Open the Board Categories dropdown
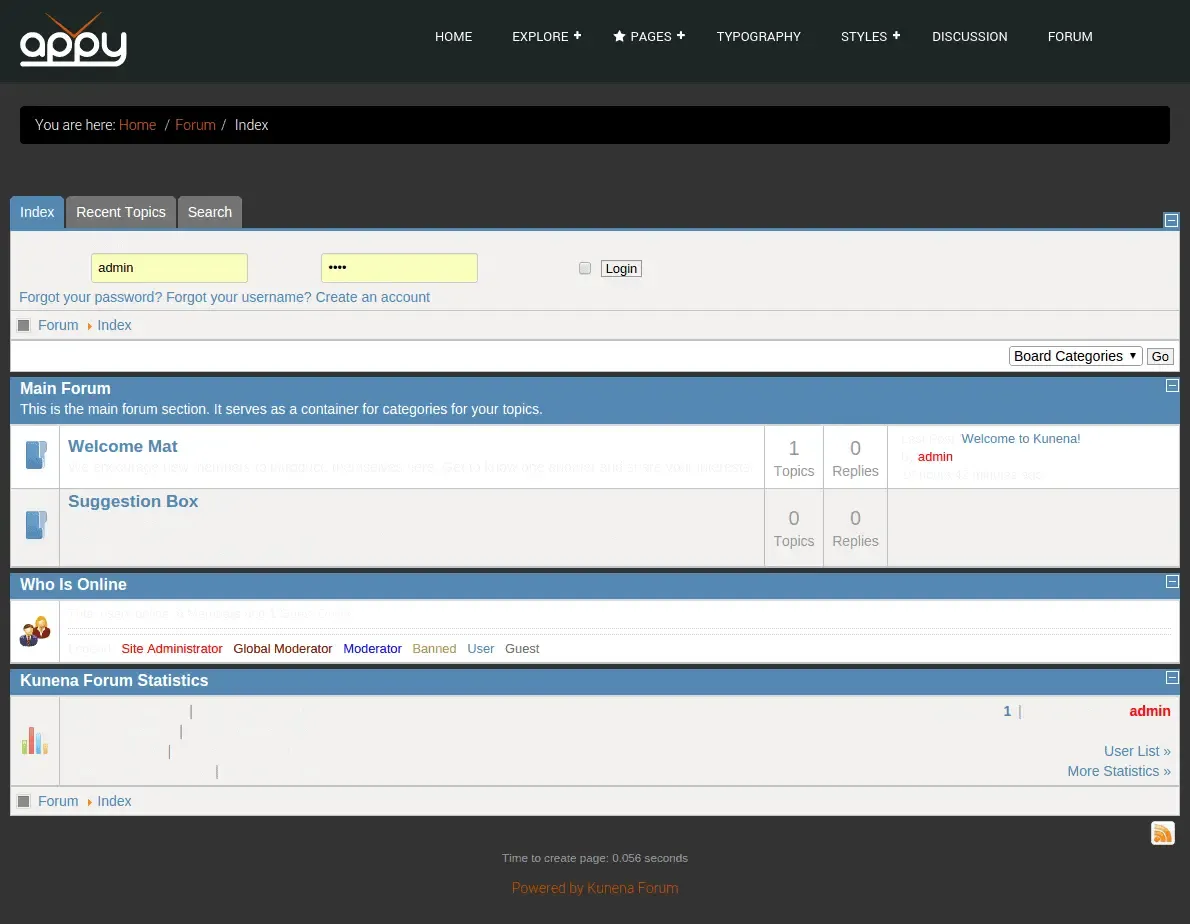This screenshot has height=924, width=1190. pyautogui.click(x=1075, y=357)
